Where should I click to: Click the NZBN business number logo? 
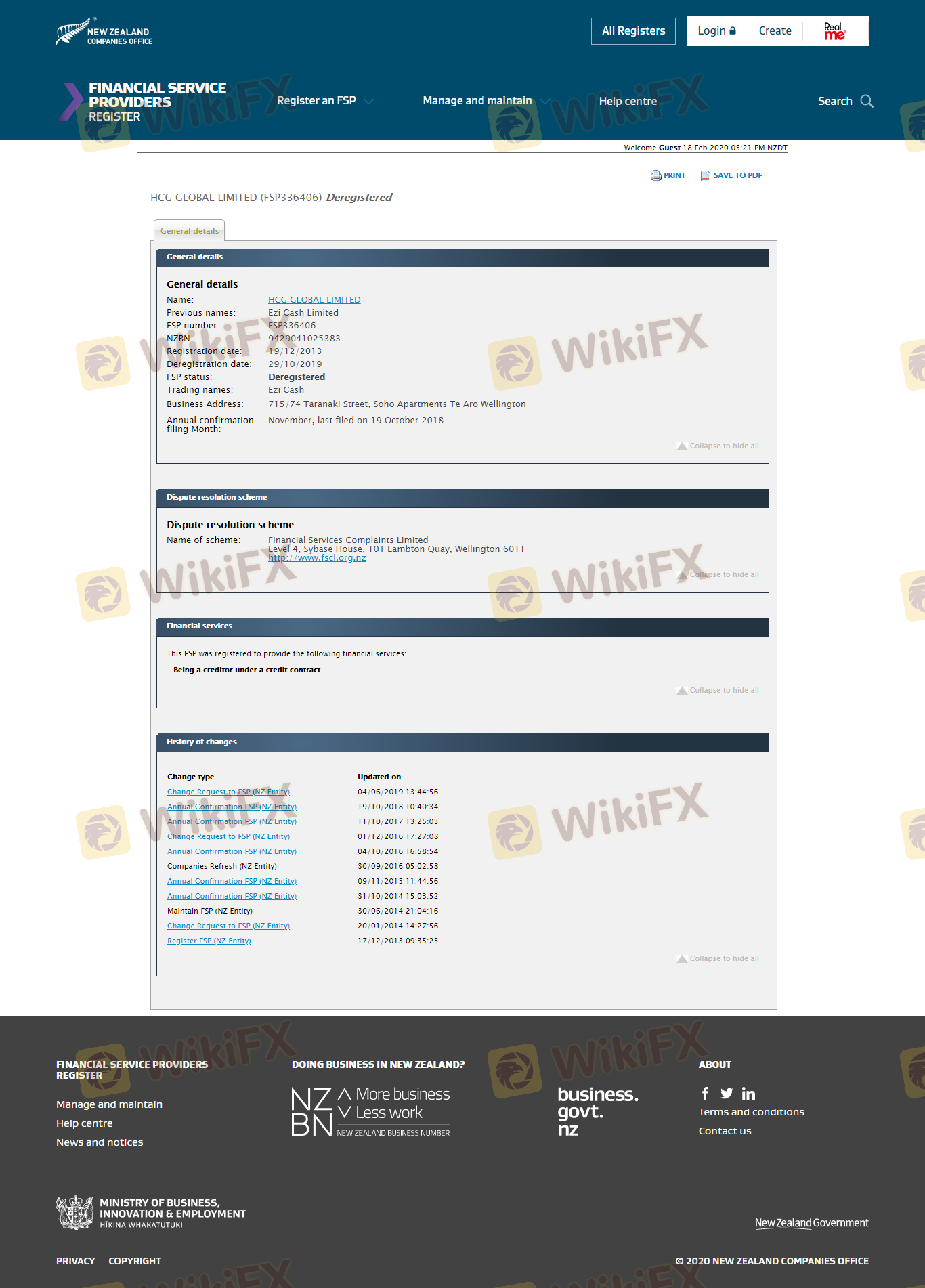click(x=370, y=1111)
